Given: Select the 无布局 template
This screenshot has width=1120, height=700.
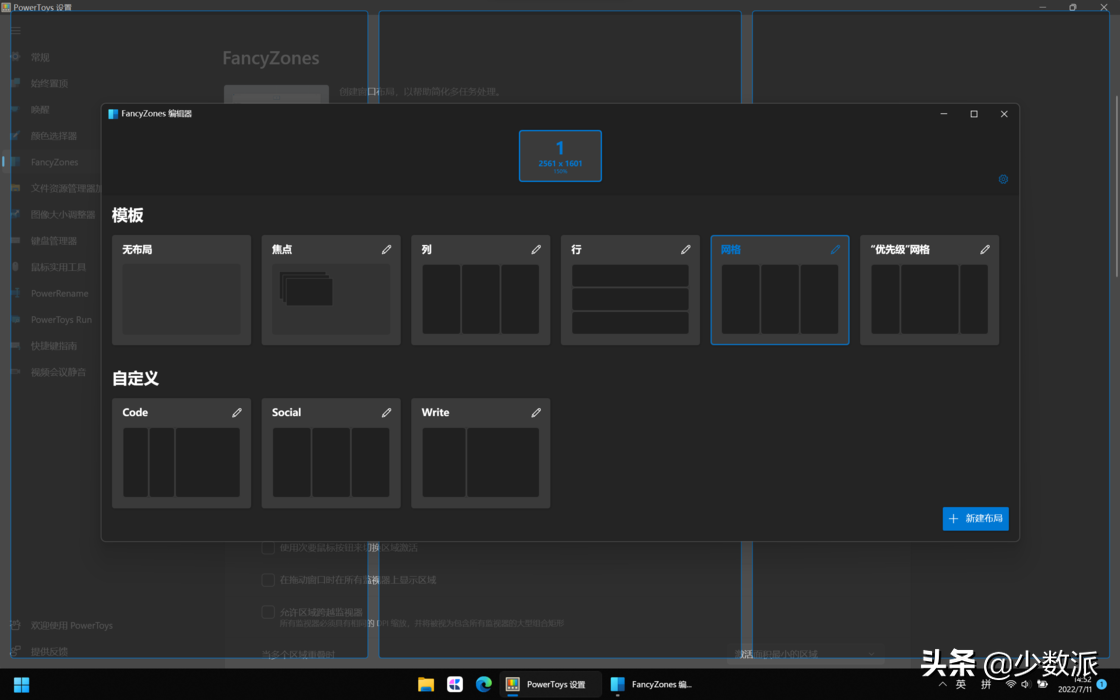Looking at the screenshot, I should click(181, 290).
